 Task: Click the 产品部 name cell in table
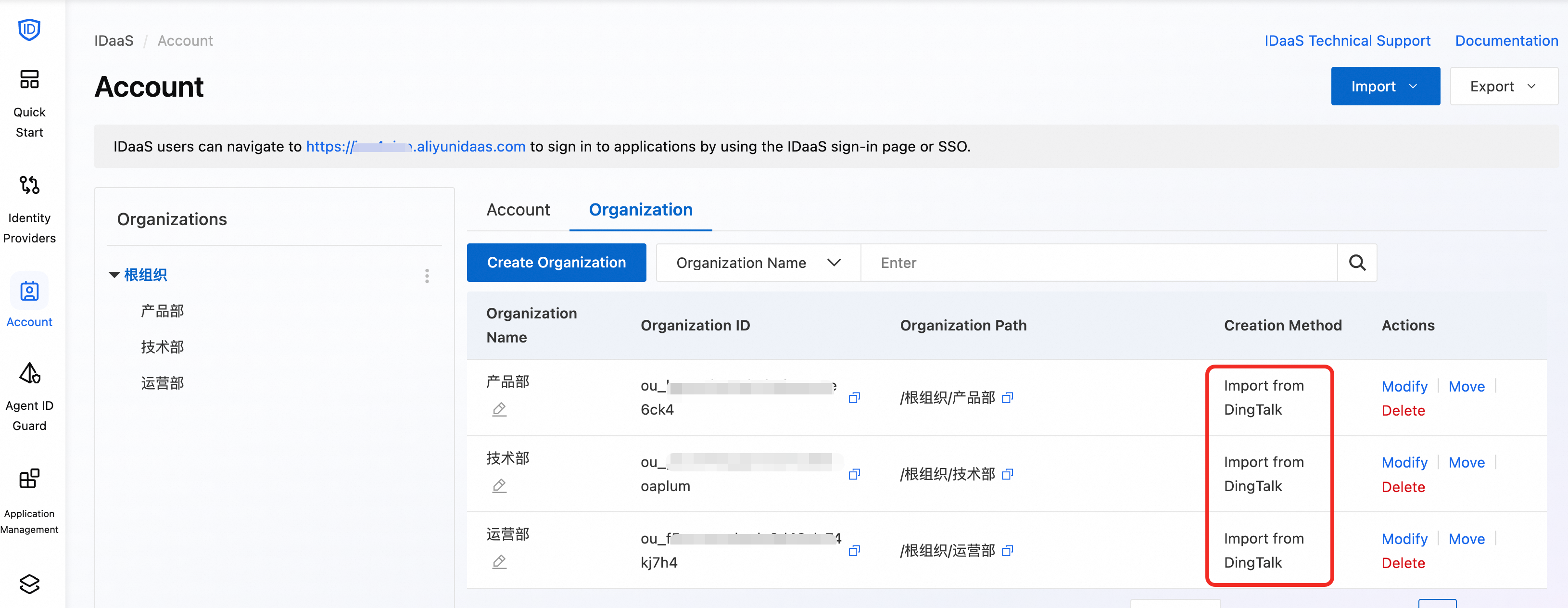pyautogui.click(x=507, y=381)
